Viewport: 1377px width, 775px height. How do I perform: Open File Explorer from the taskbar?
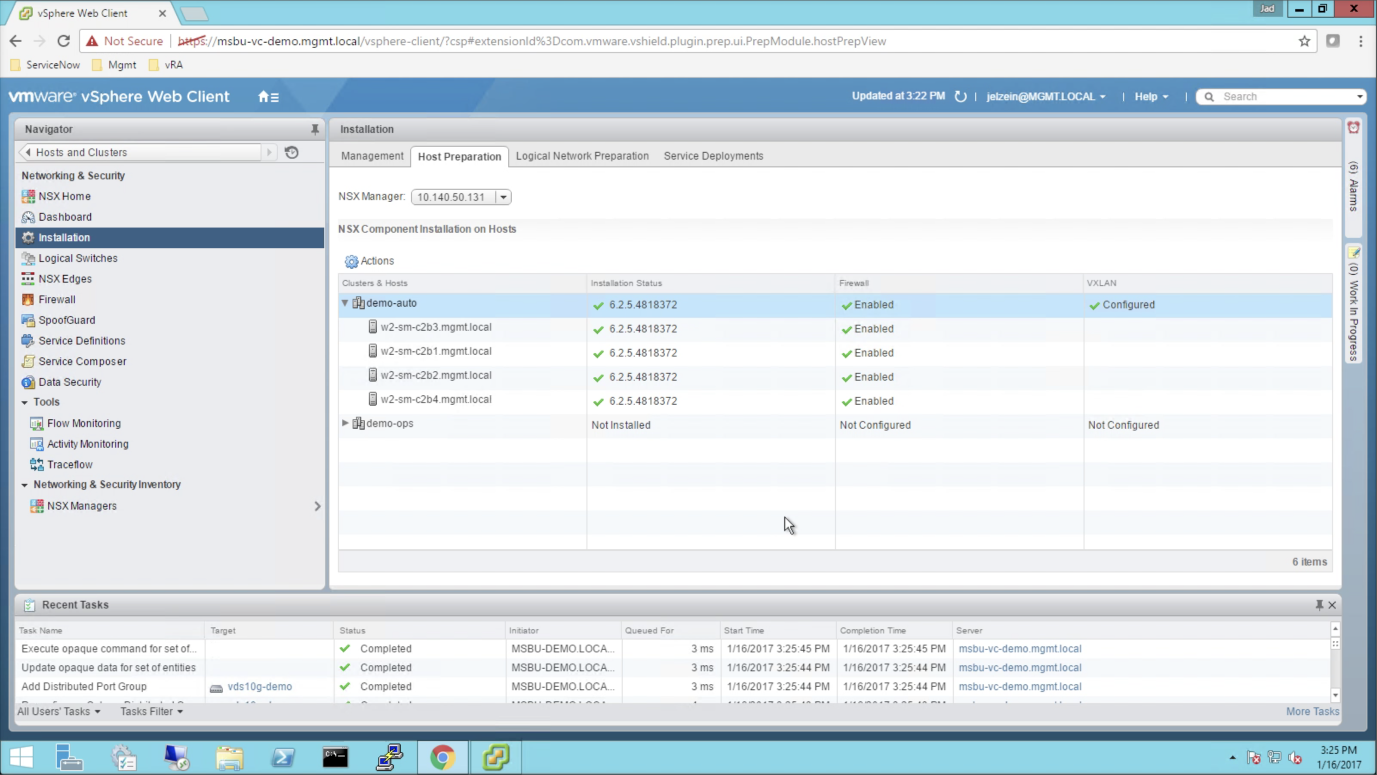(x=230, y=757)
